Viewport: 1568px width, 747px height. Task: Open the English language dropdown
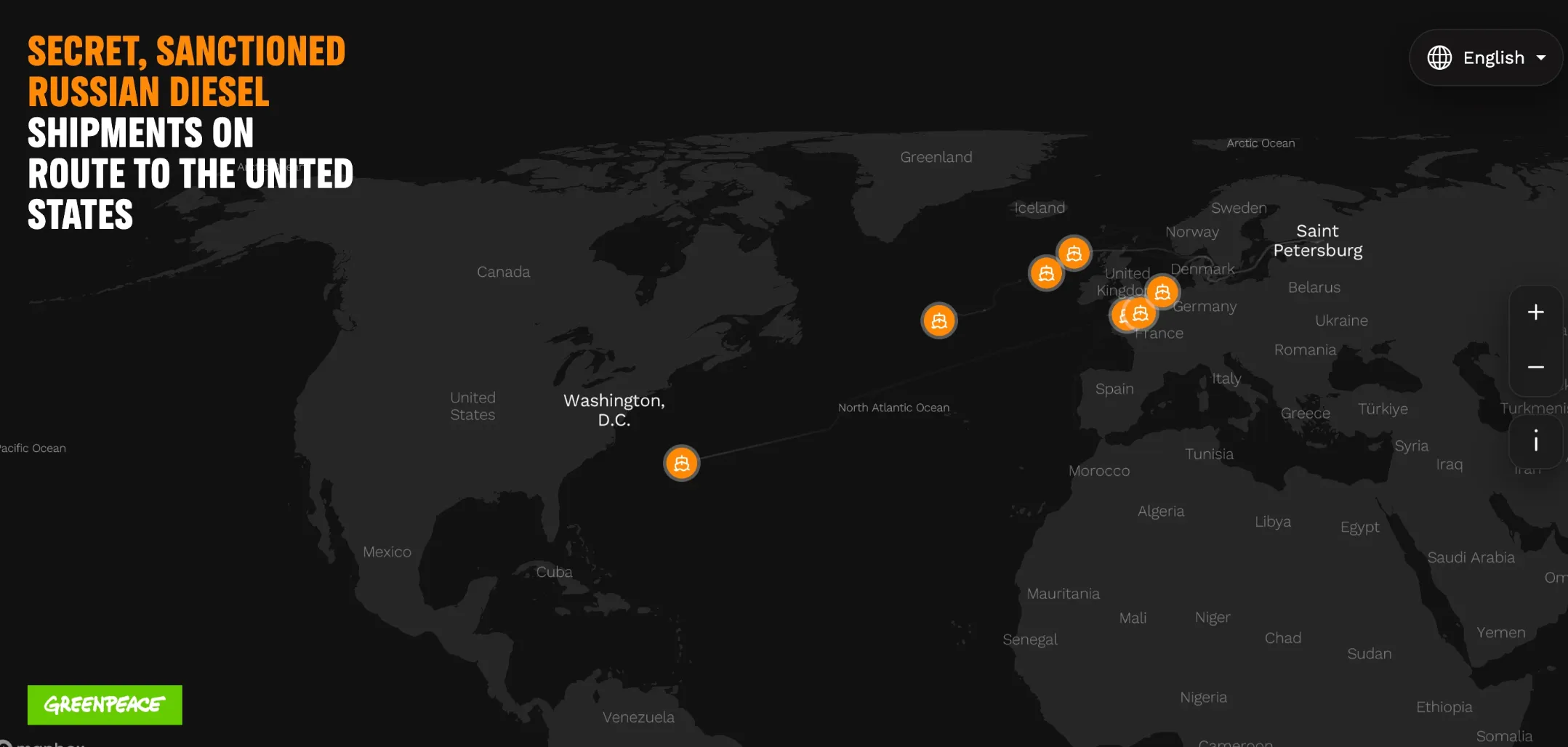1486,57
